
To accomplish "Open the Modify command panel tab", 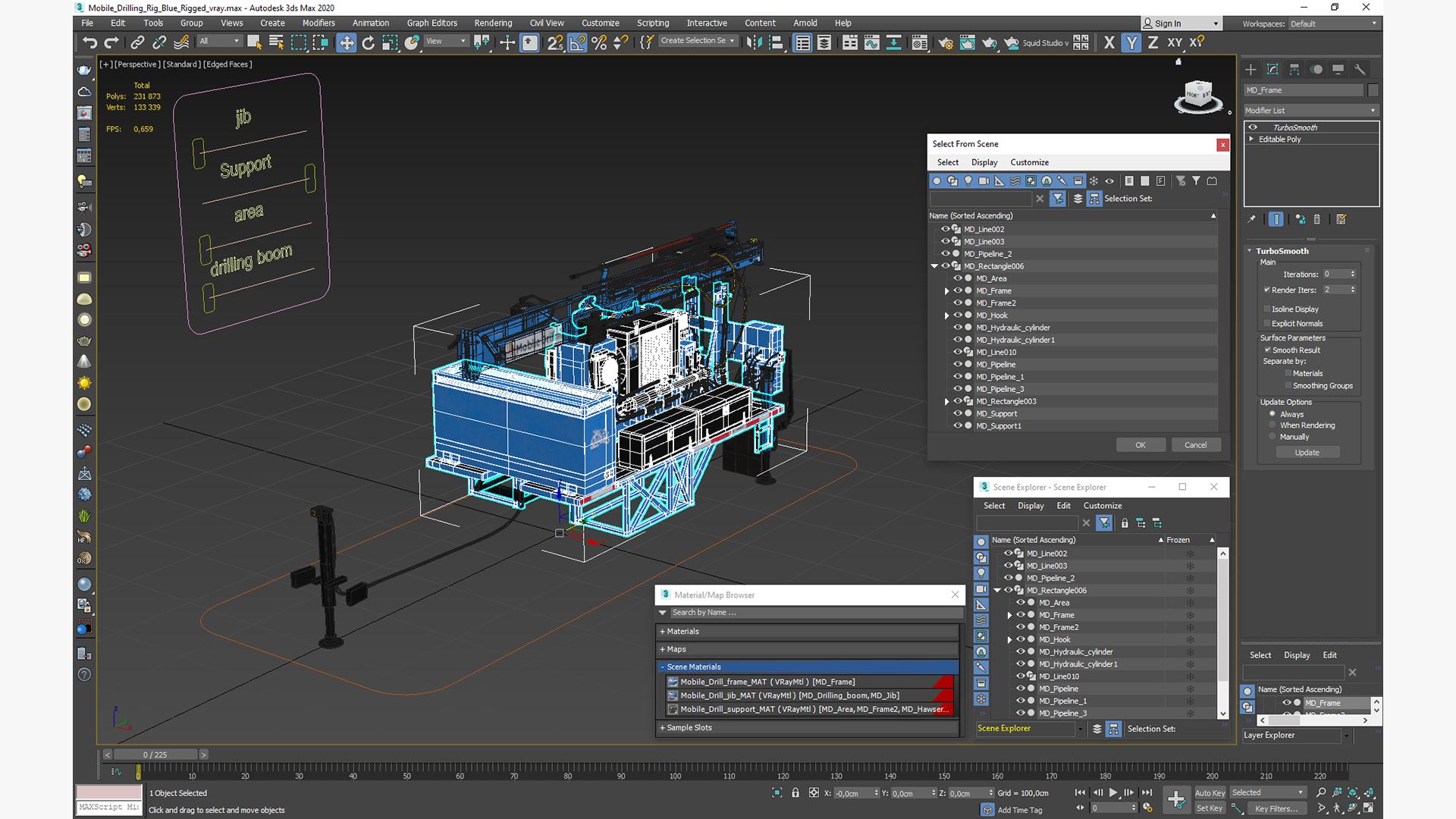I will click(x=1272, y=70).
